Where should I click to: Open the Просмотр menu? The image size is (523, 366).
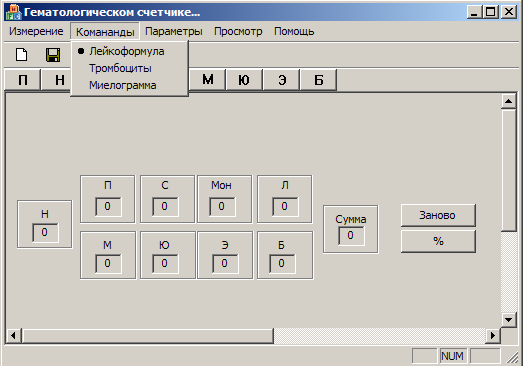[238, 31]
